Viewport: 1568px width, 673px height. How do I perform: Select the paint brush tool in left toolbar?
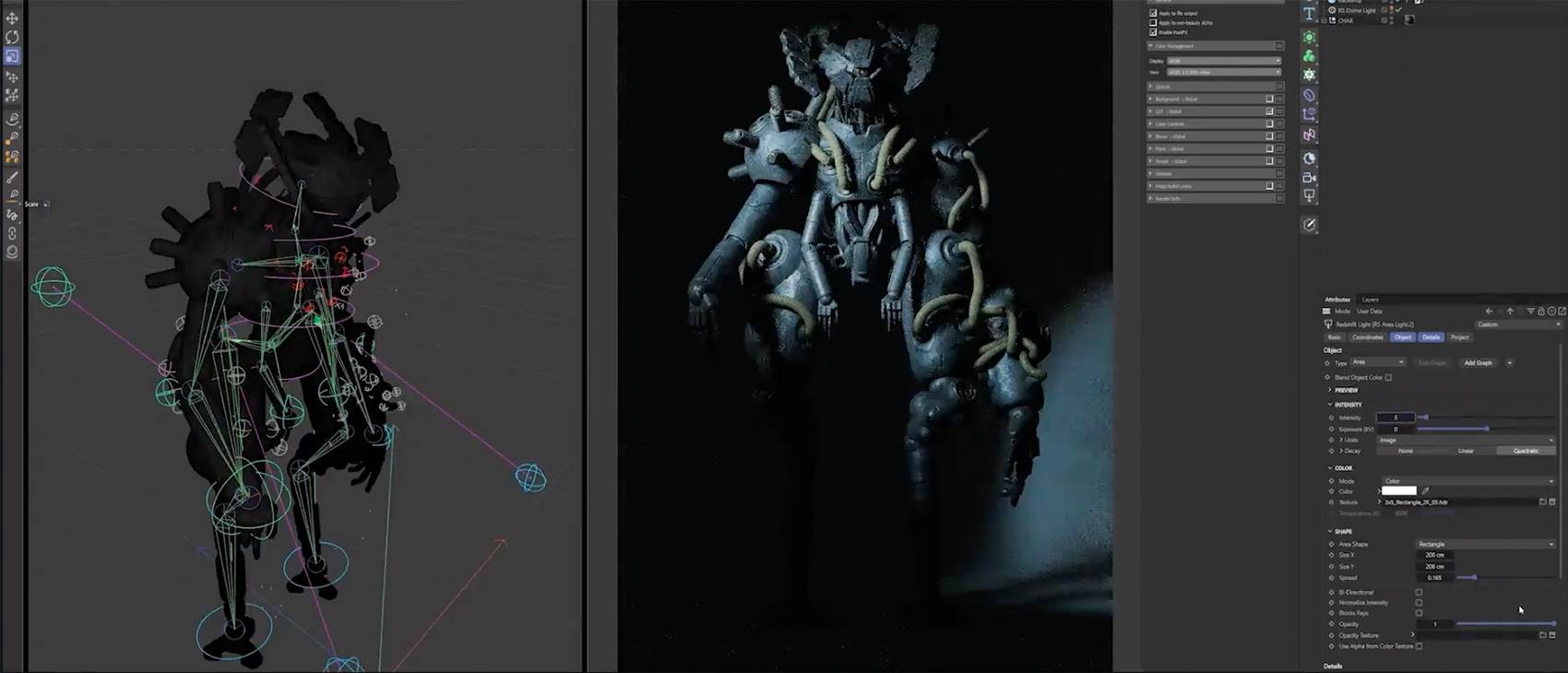pyautogui.click(x=12, y=176)
